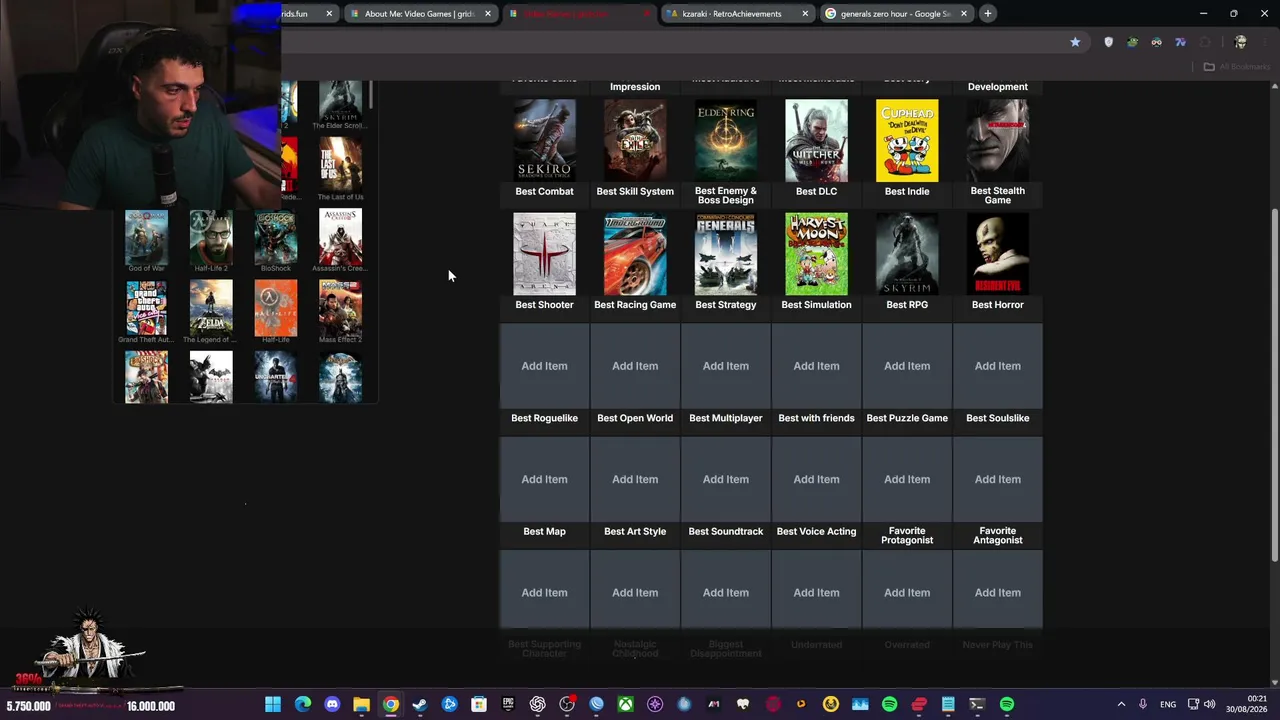Switch to the About Me: Video Games tab
Viewport: 1280px width, 720px height.
(x=421, y=14)
